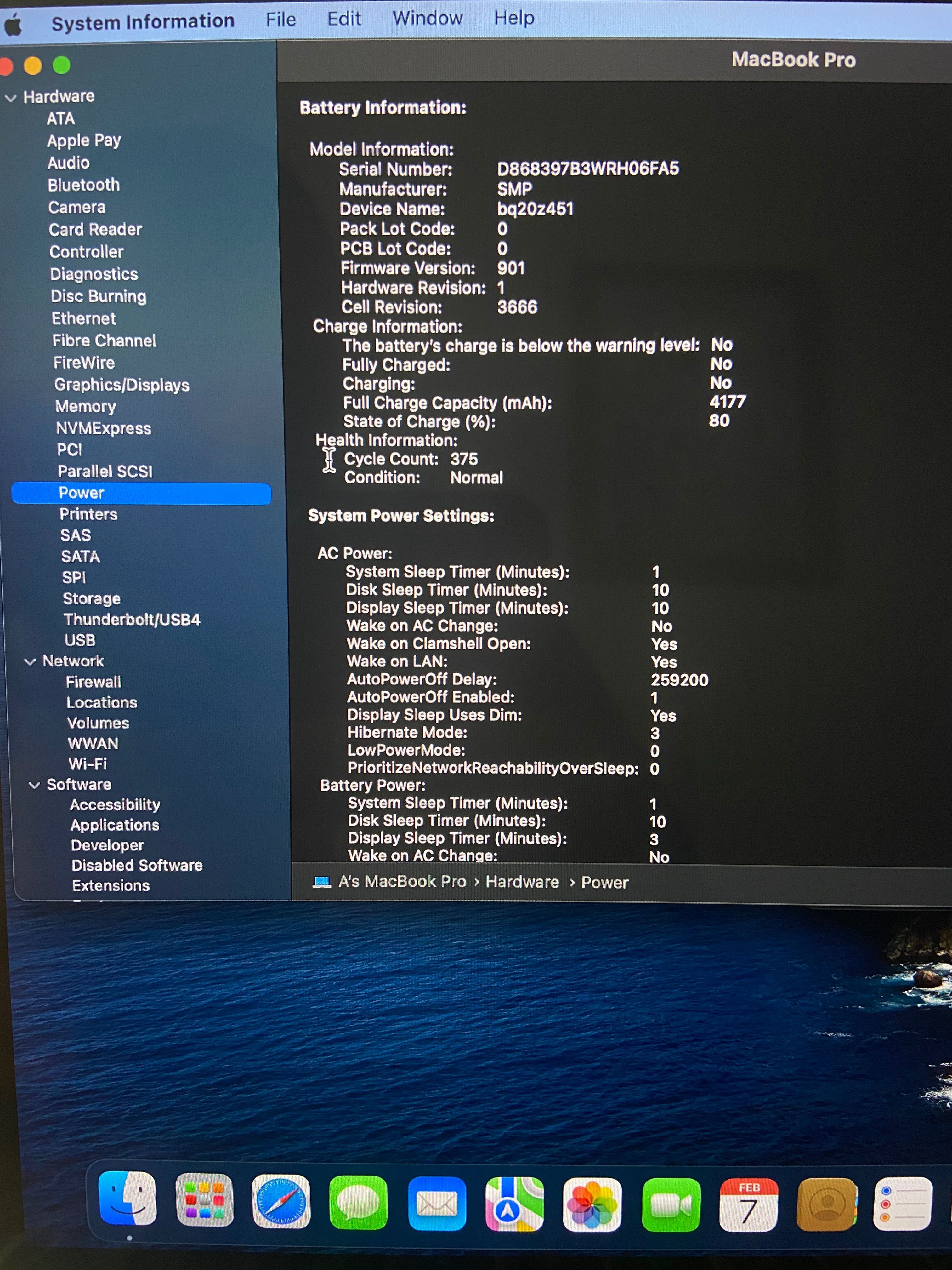Select Locations under Network
This screenshot has height=1270, width=952.
point(102,703)
